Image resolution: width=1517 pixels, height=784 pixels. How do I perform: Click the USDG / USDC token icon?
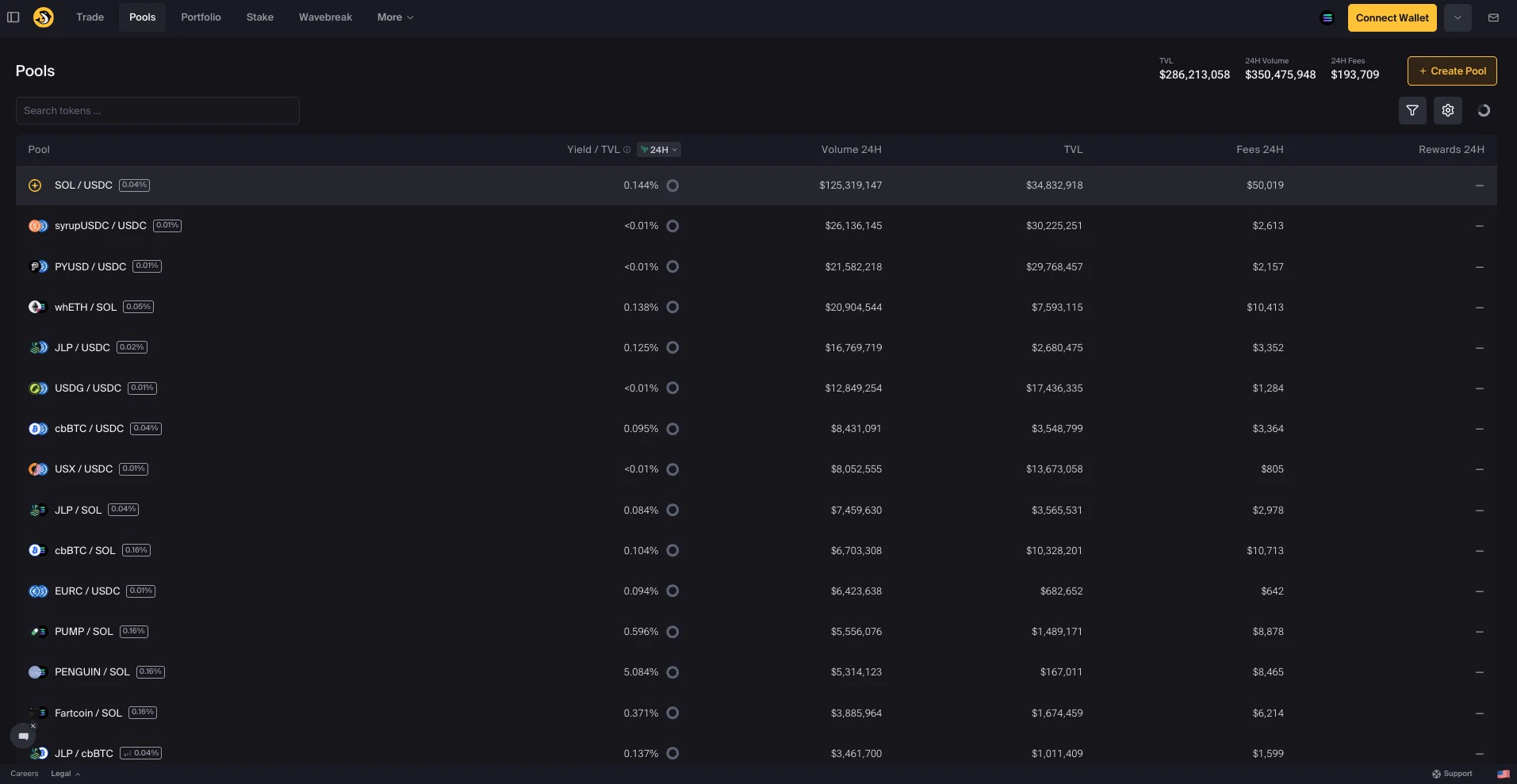38,388
